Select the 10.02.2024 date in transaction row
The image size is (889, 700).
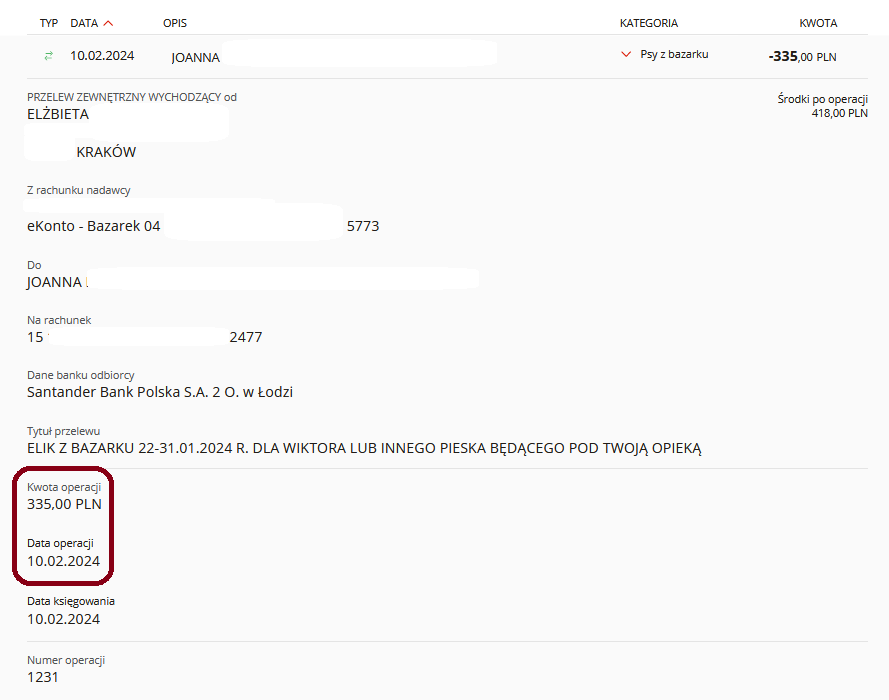point(102,56)
